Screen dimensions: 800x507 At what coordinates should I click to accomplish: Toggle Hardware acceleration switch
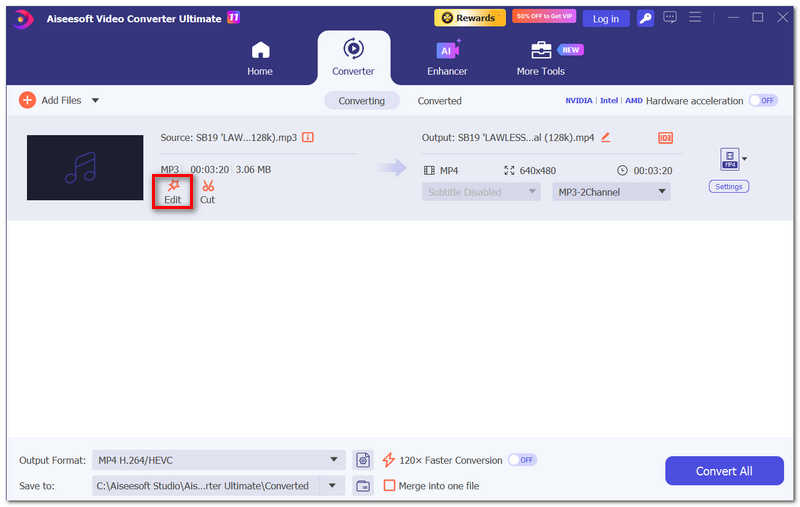point(763,100)
